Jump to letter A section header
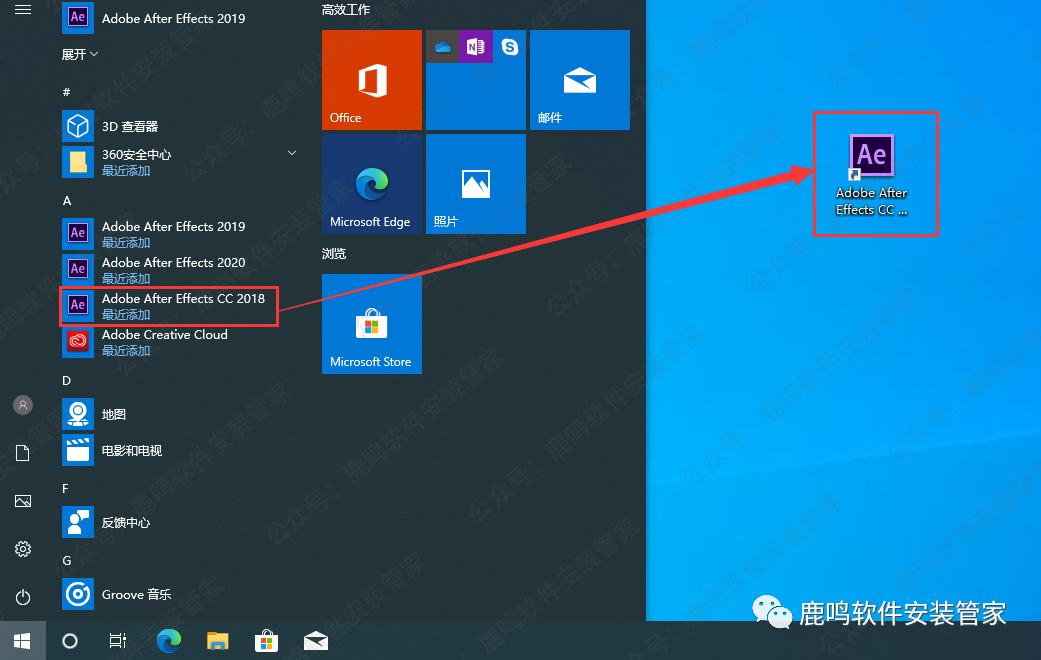 pyautogui.click(x=67, y=201)
